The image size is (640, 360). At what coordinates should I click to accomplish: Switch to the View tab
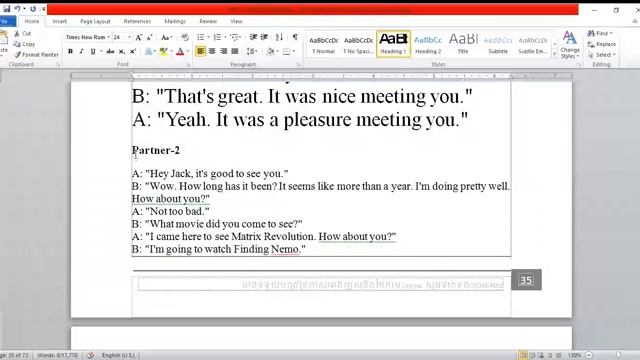click(x=236, y=21)
